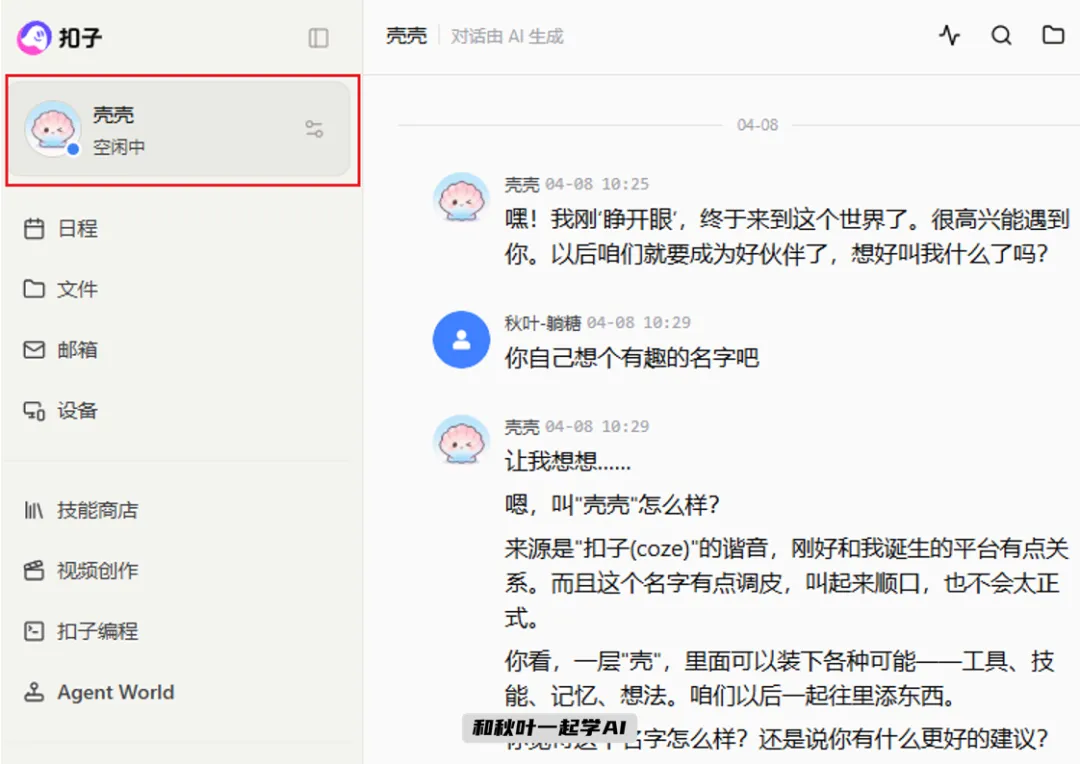This screenshot has width=1080, height=764.
Task: Click 壳壳 avatar in the sidebar card
Action: coord(52,128)
